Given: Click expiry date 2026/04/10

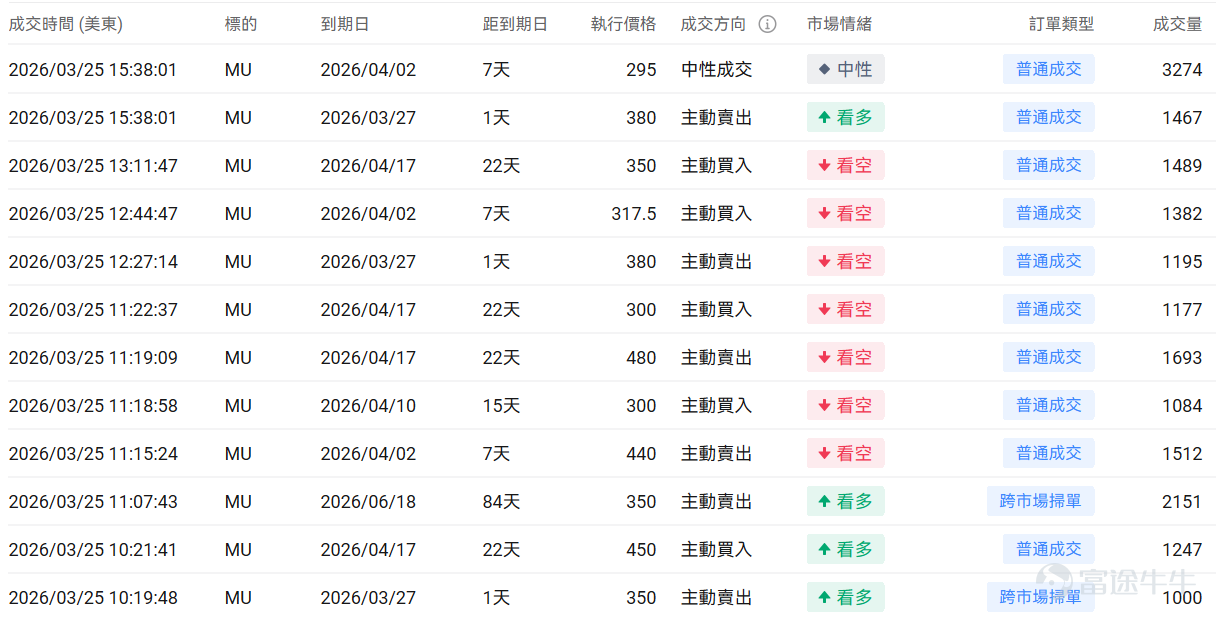Looking at the screenshot, I should tap(368, 406).
